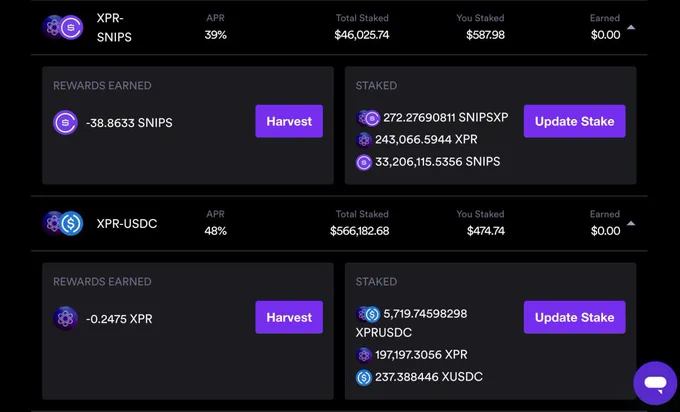680x412 pixels.
Task: Click the $566,182.68 Total Staked value
Action: coord(360,231)
